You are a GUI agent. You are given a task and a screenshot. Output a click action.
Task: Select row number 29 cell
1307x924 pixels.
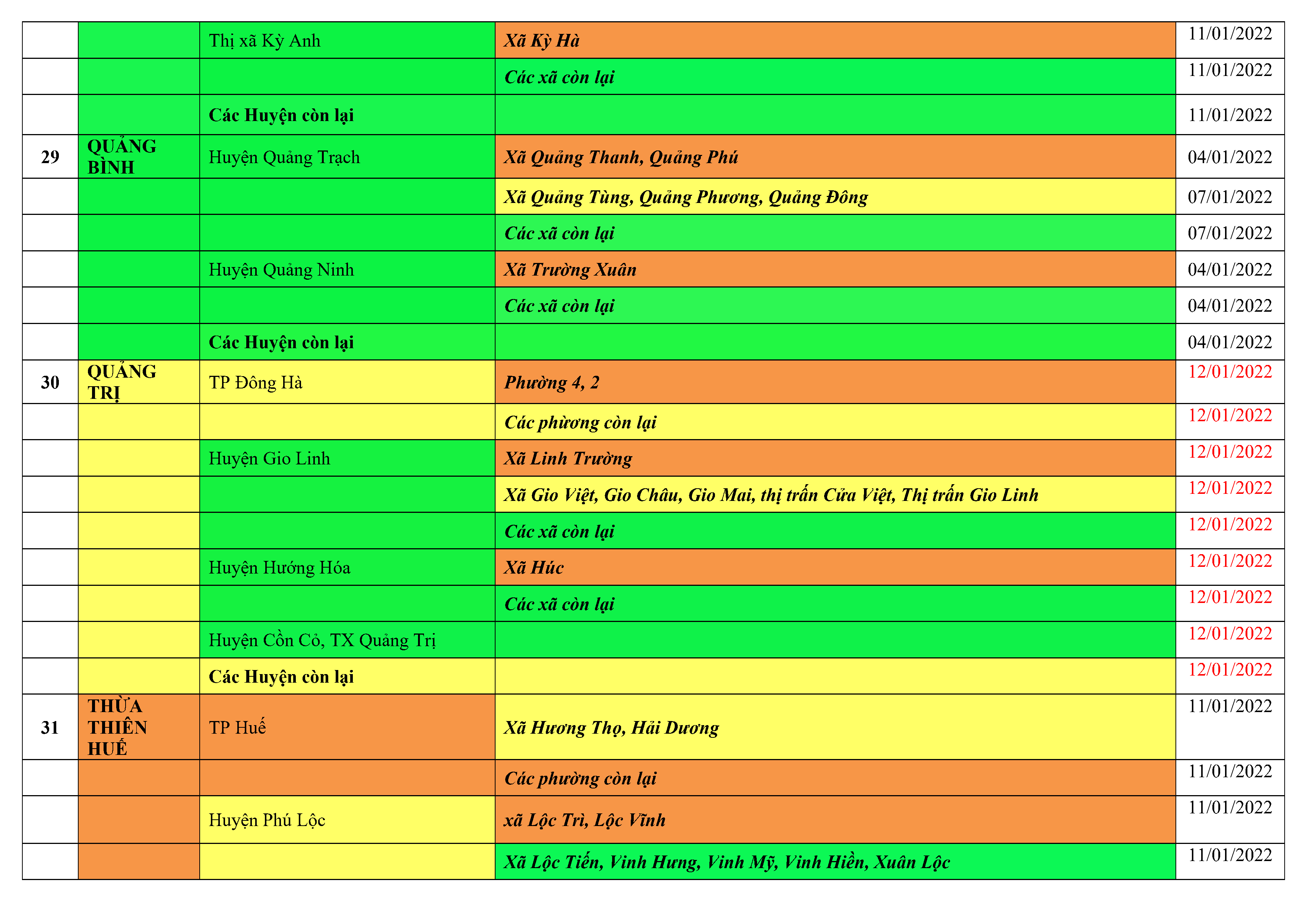coord(50,156)
